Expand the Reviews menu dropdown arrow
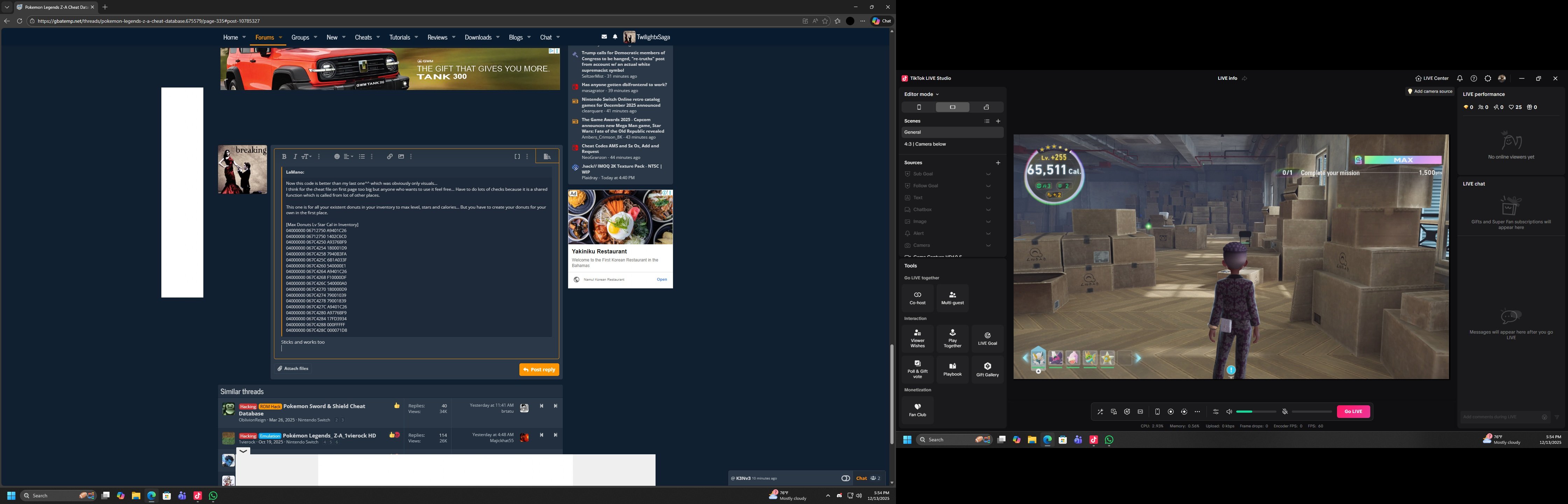1568x504 pixels. click(454, 37)
